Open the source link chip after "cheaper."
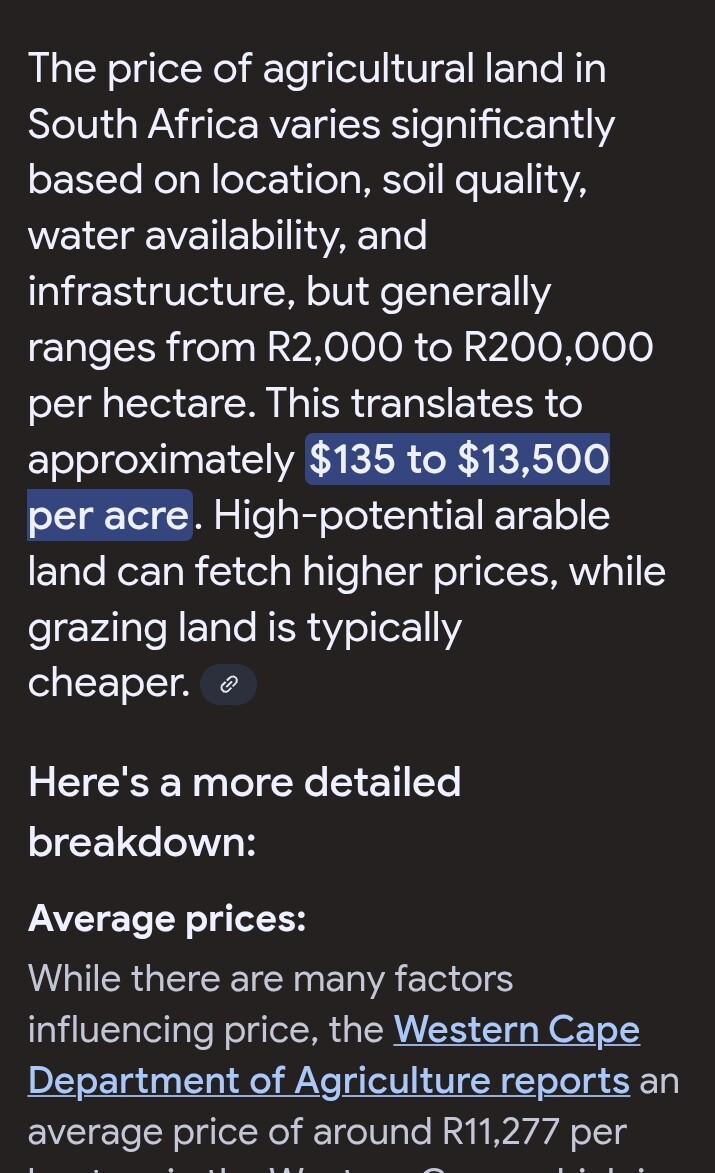 [228, 685]
